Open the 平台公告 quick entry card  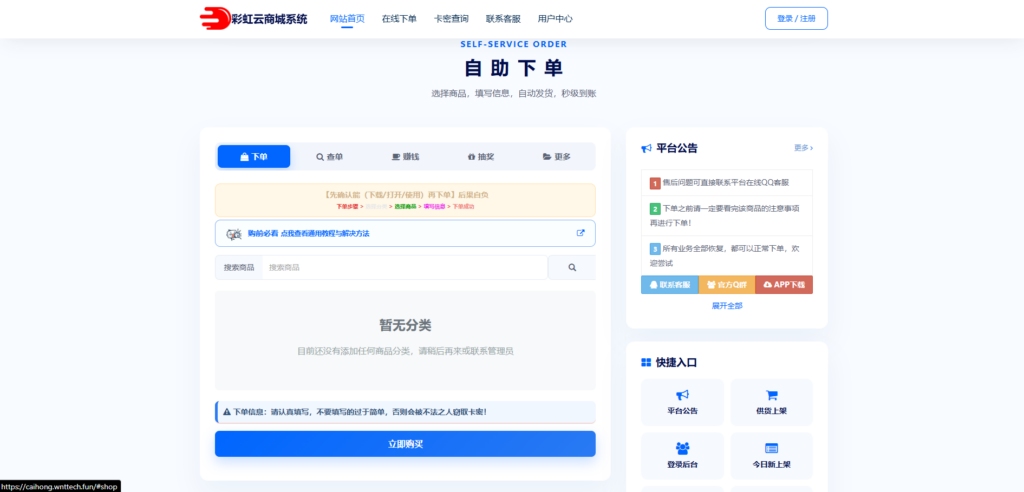pyautogui.click(x=682, y=402)
